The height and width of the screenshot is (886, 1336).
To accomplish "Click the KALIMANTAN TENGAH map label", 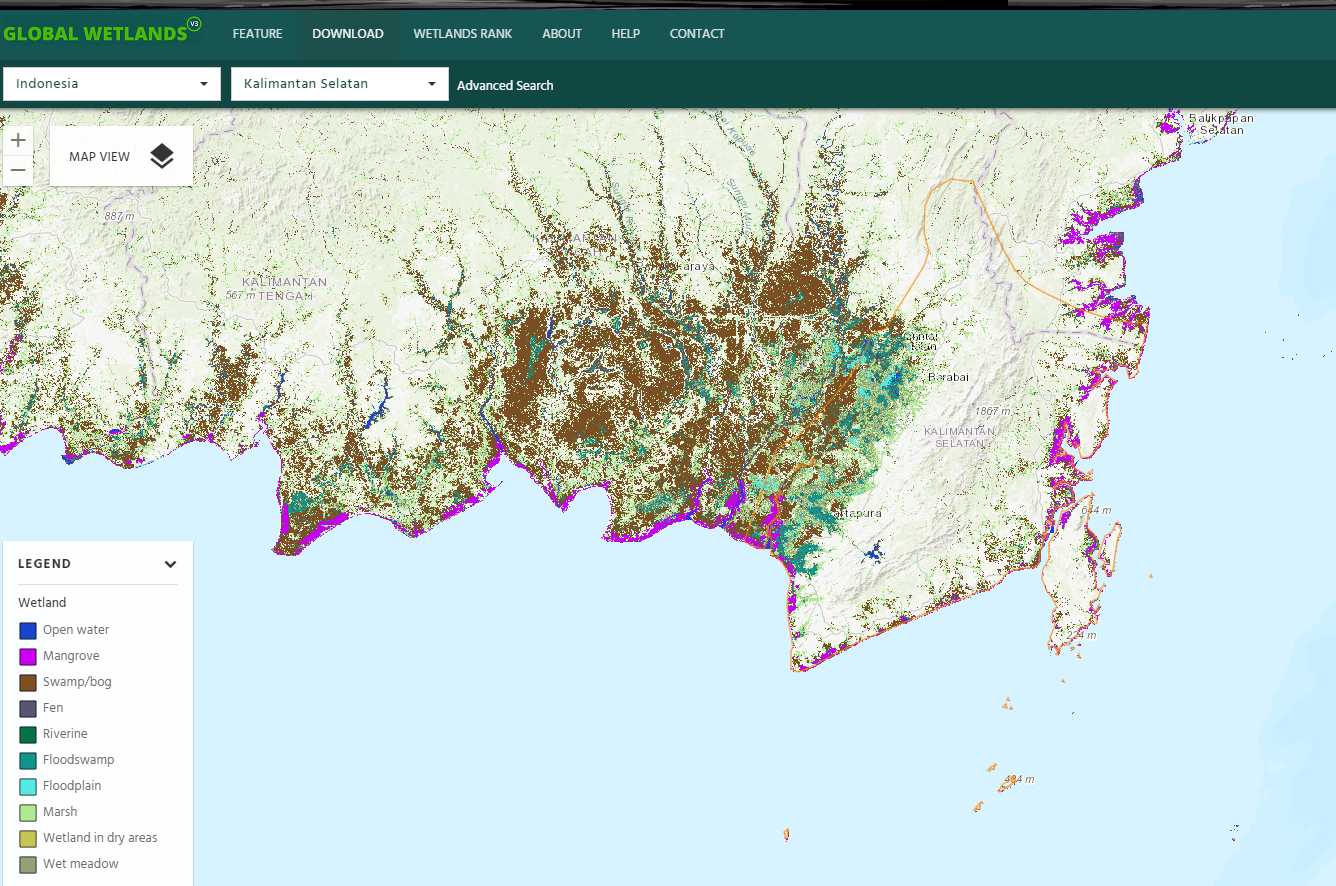I will click(284, 288).
